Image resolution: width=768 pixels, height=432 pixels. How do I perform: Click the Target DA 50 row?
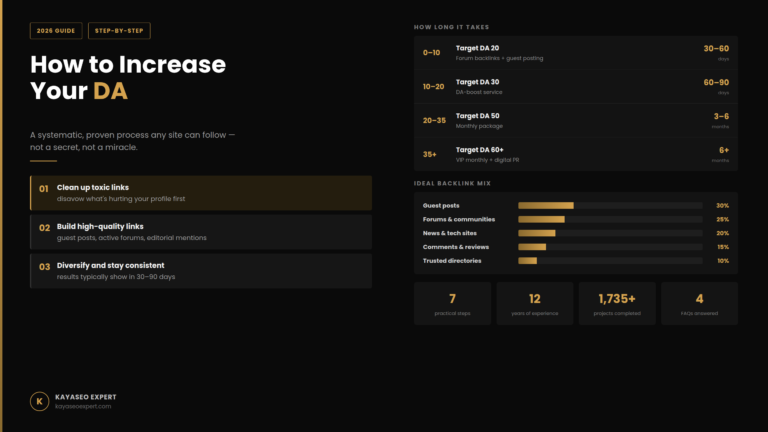576,120
